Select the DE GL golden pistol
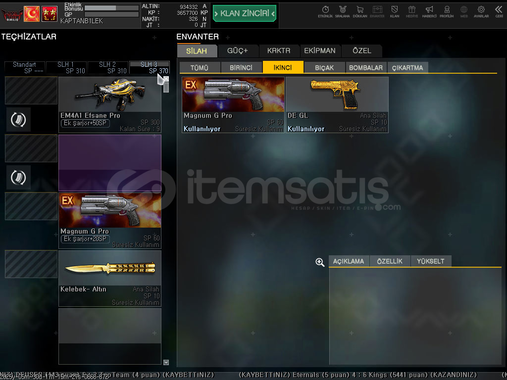507x380 pixels. click(337, 105)
